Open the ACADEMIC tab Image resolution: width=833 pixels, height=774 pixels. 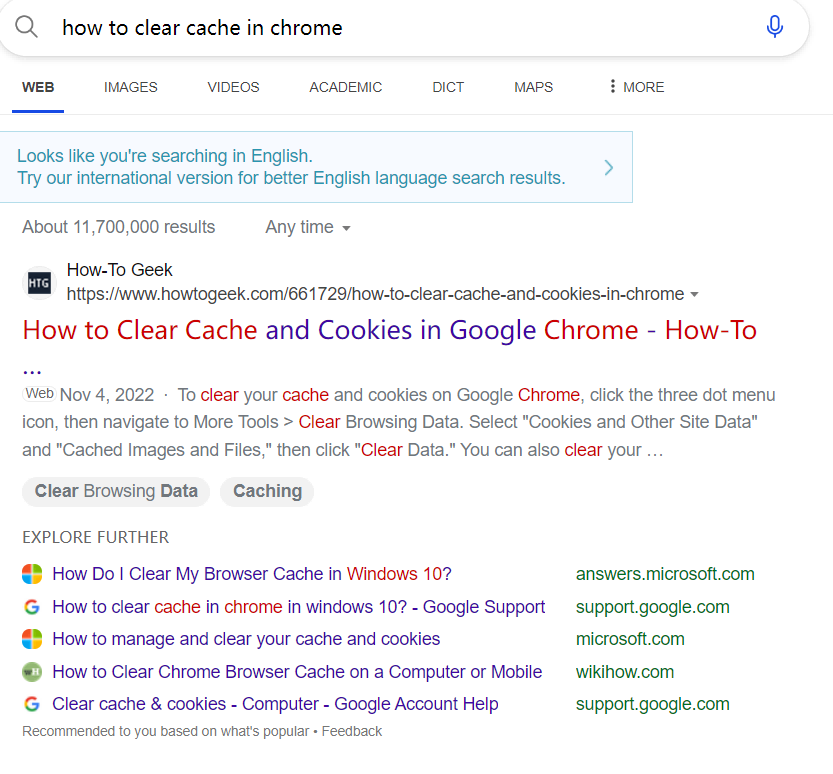(x=345, y=87)
